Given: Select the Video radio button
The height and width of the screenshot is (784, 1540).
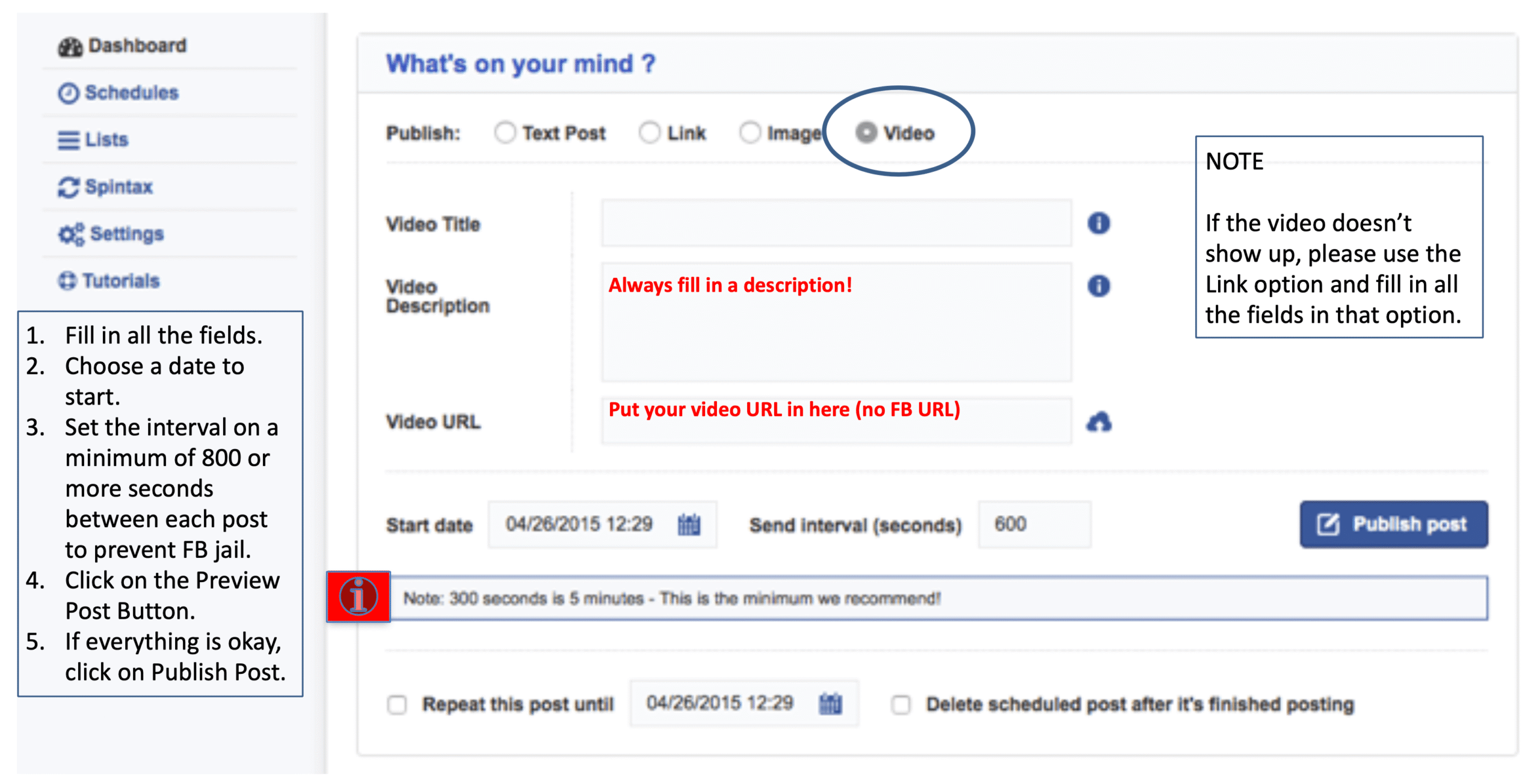Looking at the screenshot, I should pos(866,132).
